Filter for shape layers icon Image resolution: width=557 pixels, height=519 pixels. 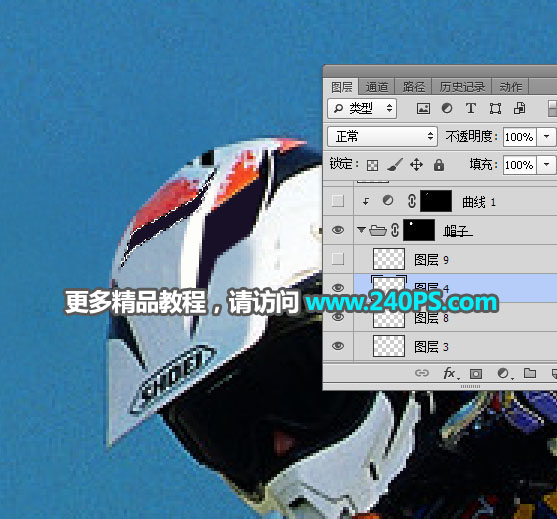click(x=495, y=108)
